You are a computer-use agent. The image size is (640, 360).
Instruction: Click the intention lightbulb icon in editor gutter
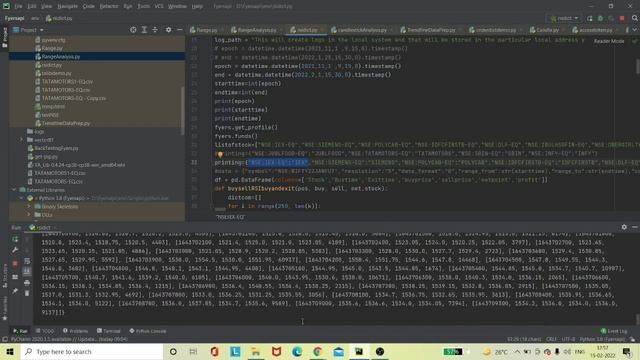[x=220, y=154]
